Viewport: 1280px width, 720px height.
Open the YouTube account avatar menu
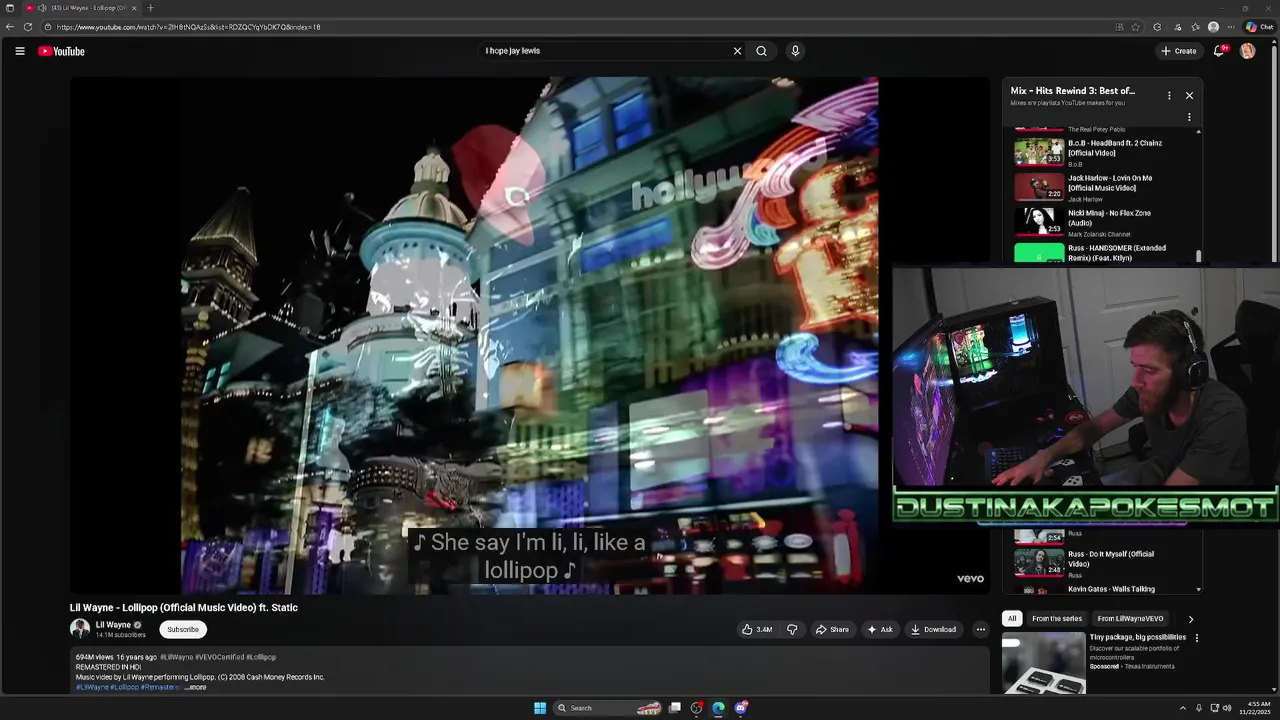[x=1247, y=51]
